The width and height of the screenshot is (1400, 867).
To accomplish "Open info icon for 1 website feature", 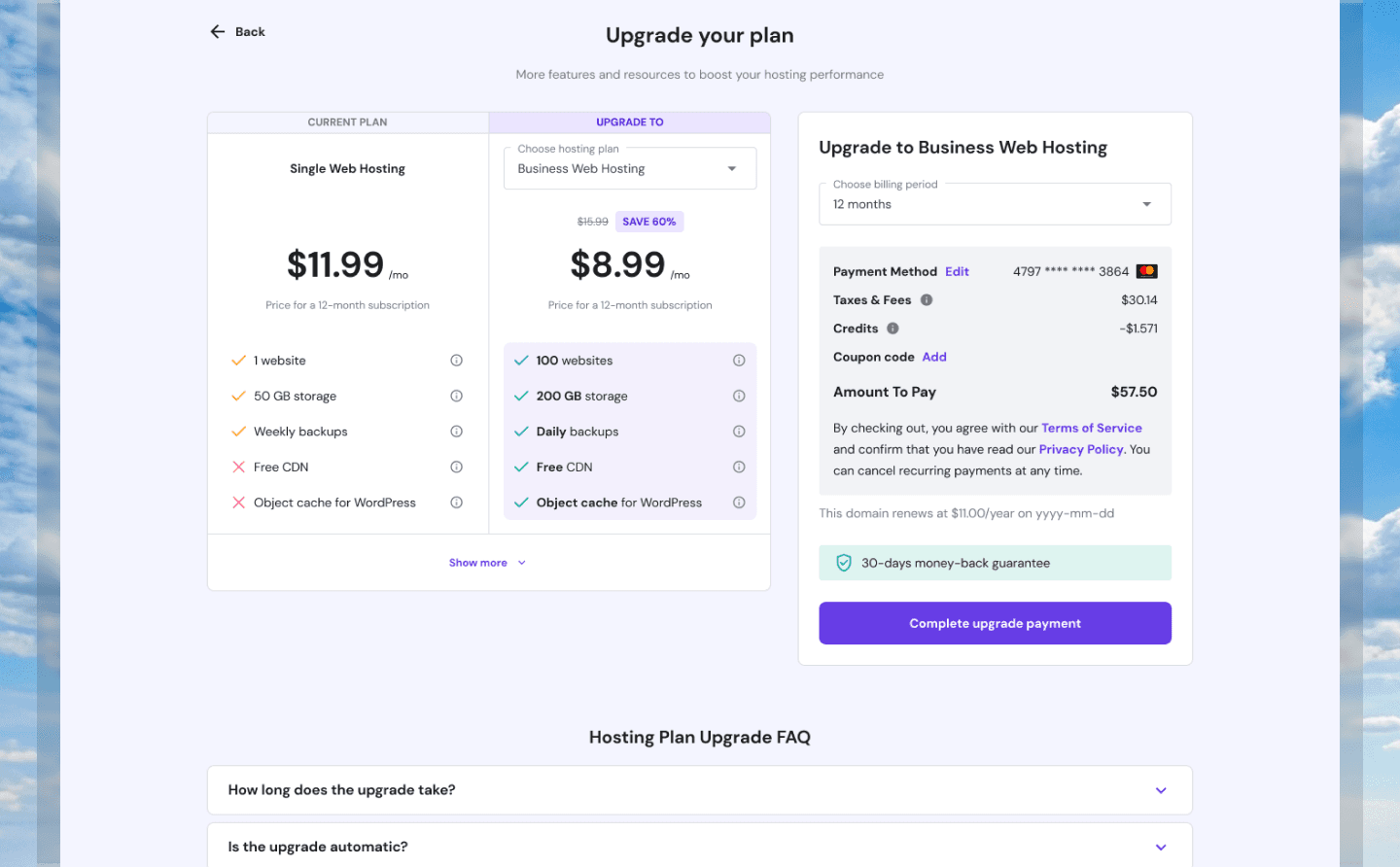I will coord(456,361).
